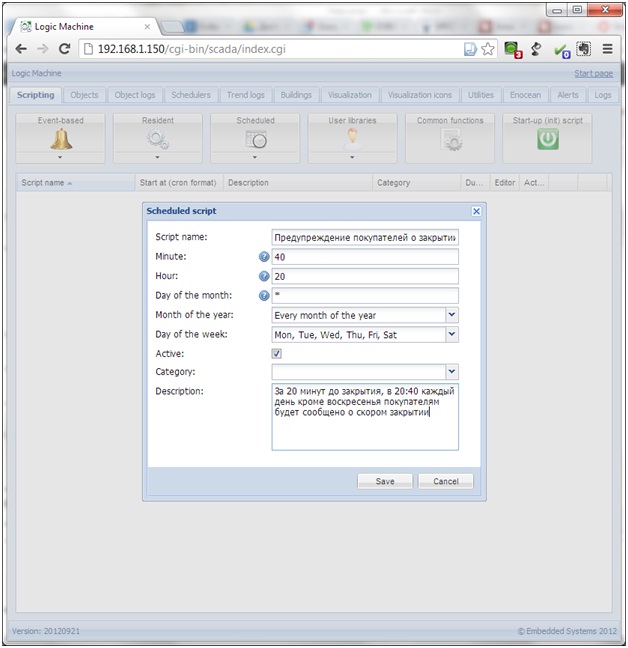This screenshot has width=628, height=648.
Task: Expand the Event-based dropdown arrow
Action: 60,157
